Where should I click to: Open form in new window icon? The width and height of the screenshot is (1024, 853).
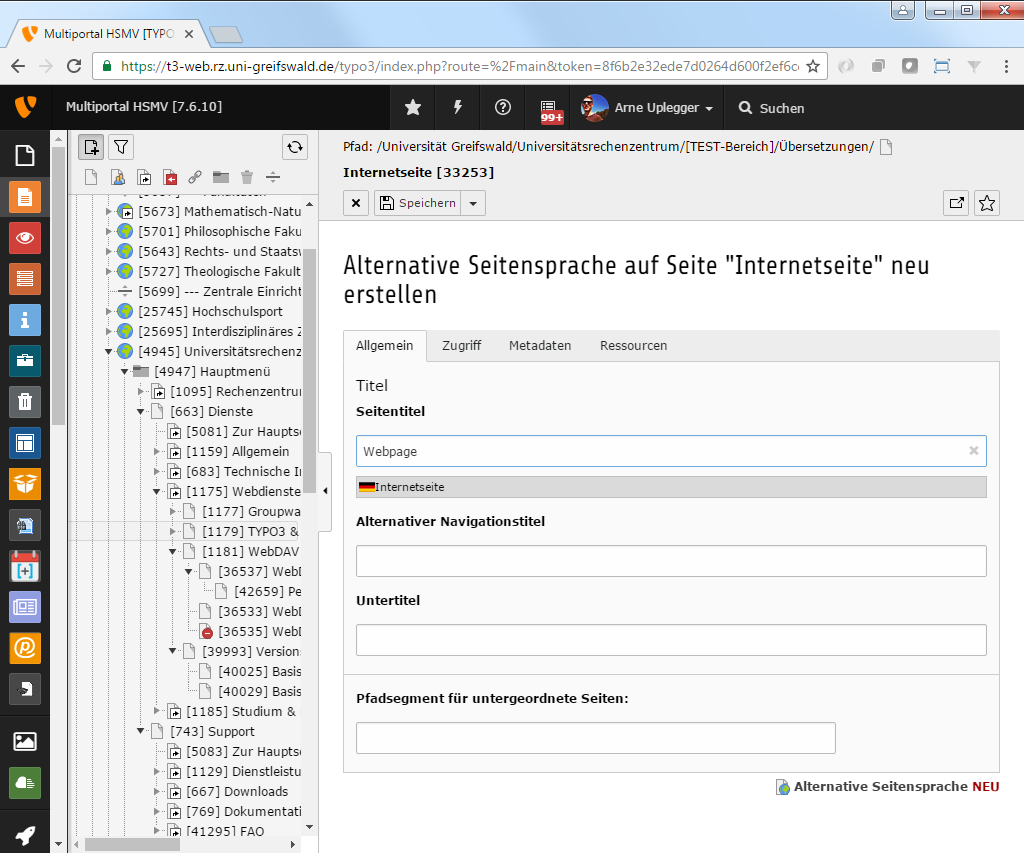(957, 203)
